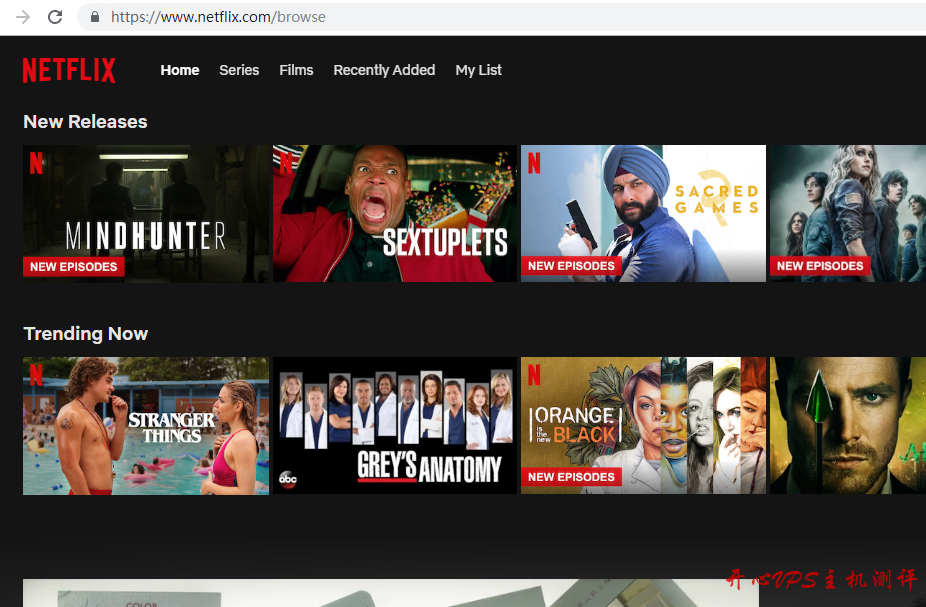The height and width of the screenshot is (607, 926).
Task: Click New Episodes badge on Orange is the New Black
Action: [x=571, y=477]
